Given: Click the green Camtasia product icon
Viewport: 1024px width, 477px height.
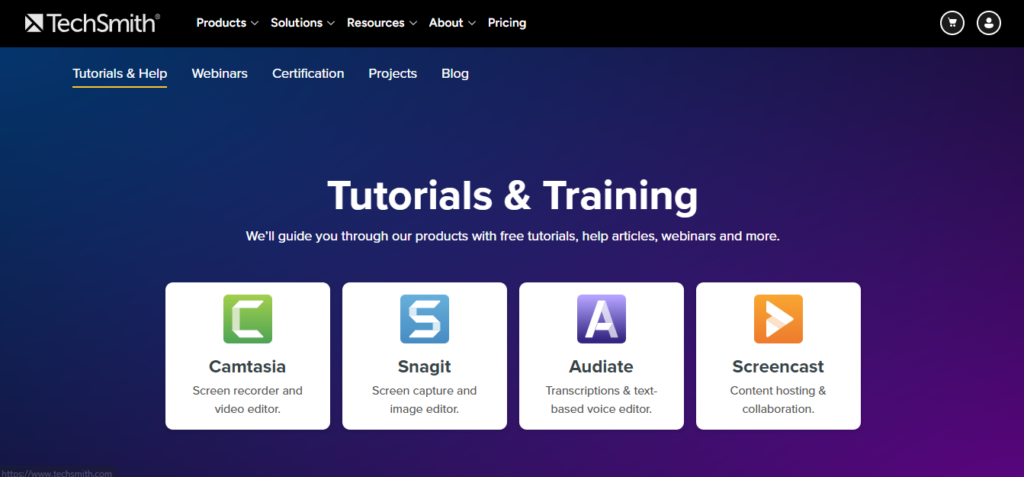Looking at the screenshot, I should click(x=247, y=319).
